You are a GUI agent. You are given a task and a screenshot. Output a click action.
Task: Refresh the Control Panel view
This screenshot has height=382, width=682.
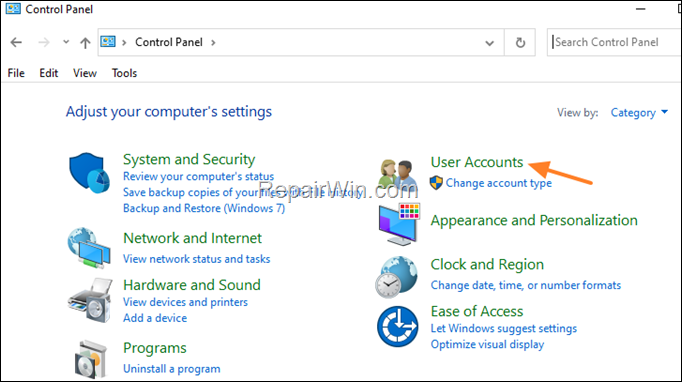click(520, 42)
